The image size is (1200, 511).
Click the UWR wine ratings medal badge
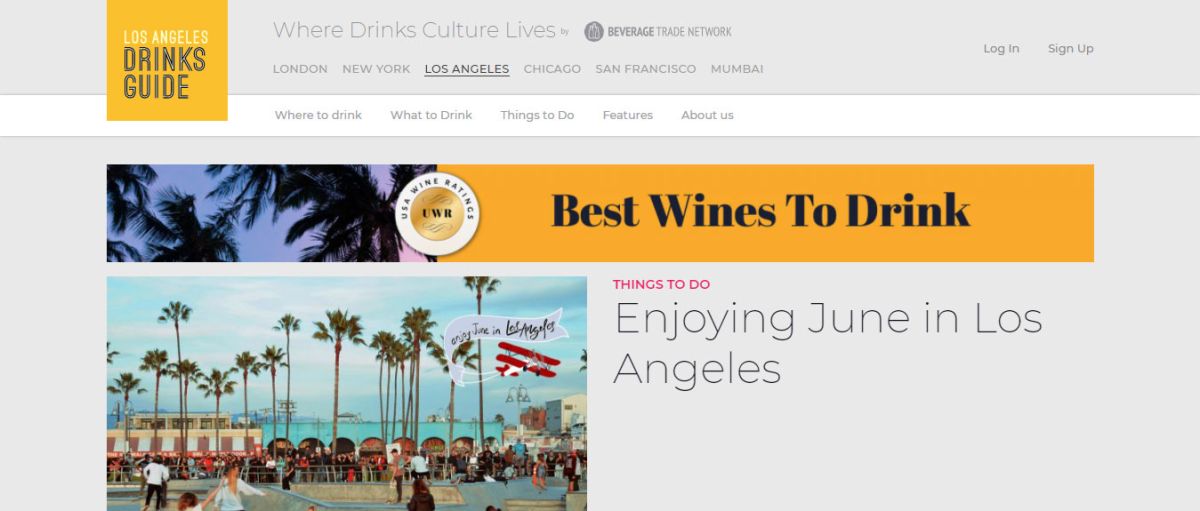437,214
